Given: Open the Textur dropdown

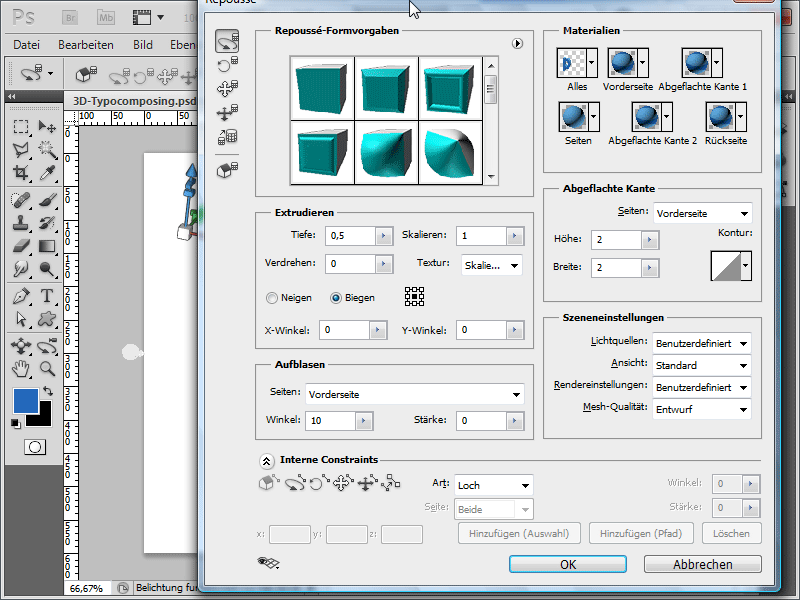Looking at the screenshot, I should 491,265.
